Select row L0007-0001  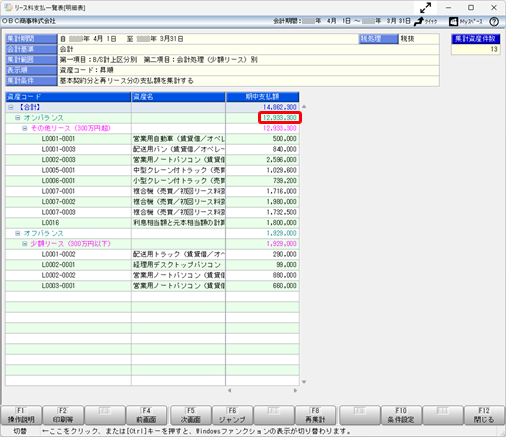coord(152,191)
